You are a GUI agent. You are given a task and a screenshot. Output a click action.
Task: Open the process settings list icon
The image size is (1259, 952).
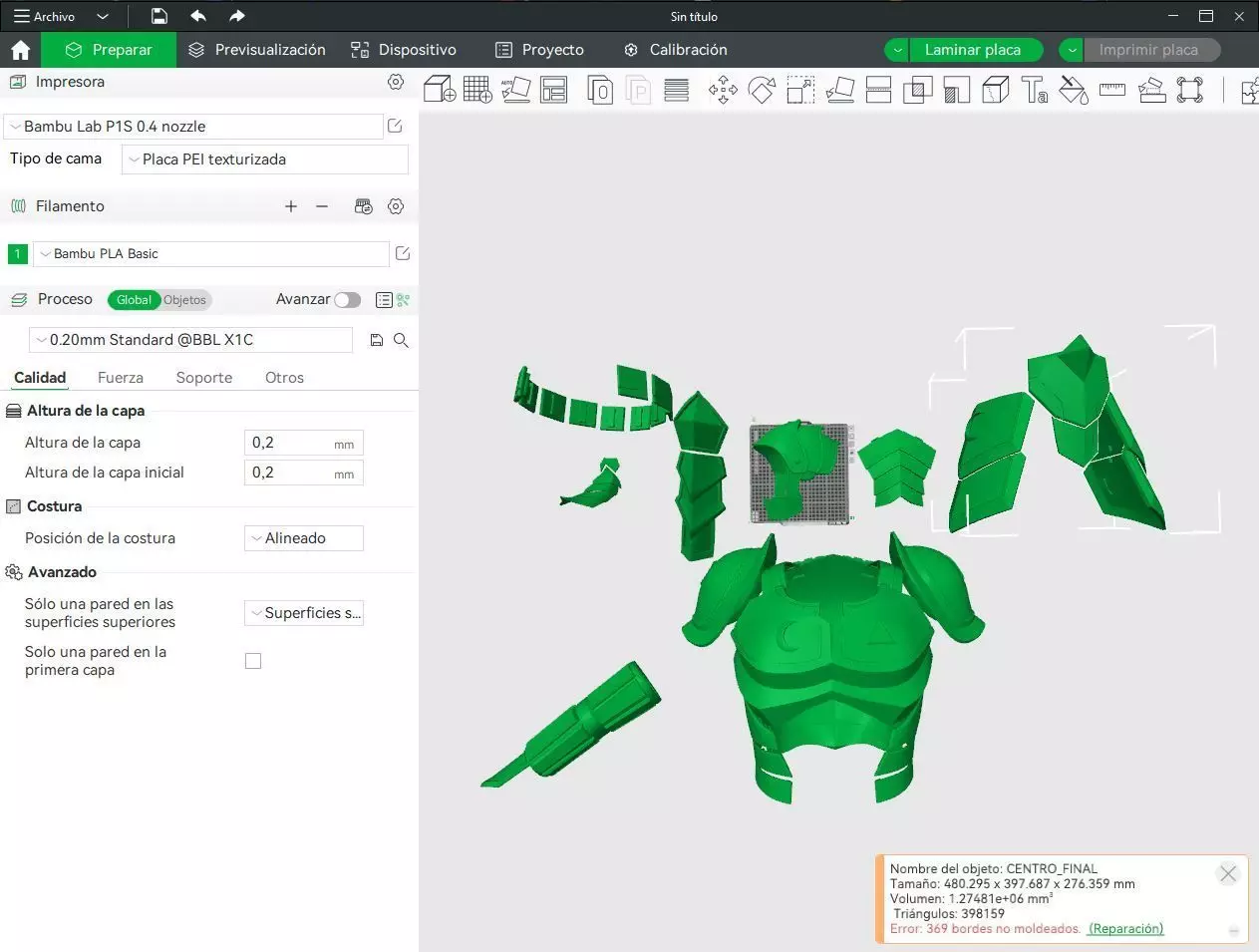click(384, 299)
